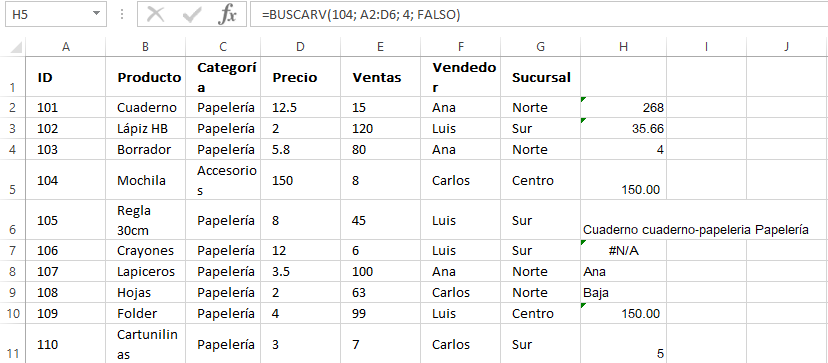This screenshot has width=828, height=363.
Task: Select the column H header
Action: 624,47
